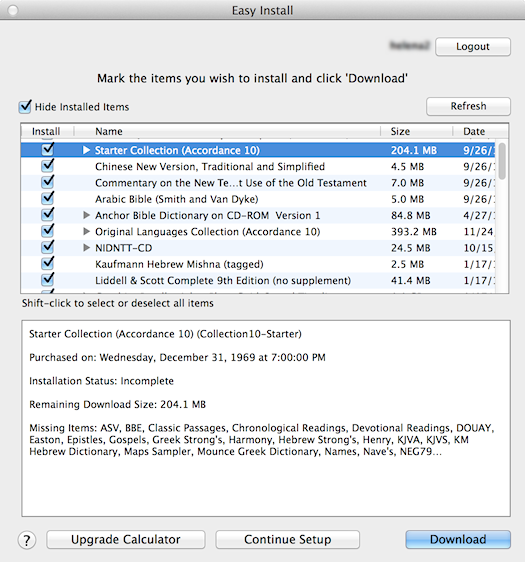Select the Chinese New Version row name
Viewport: 525px width, 562px height.
click(210, 167)
